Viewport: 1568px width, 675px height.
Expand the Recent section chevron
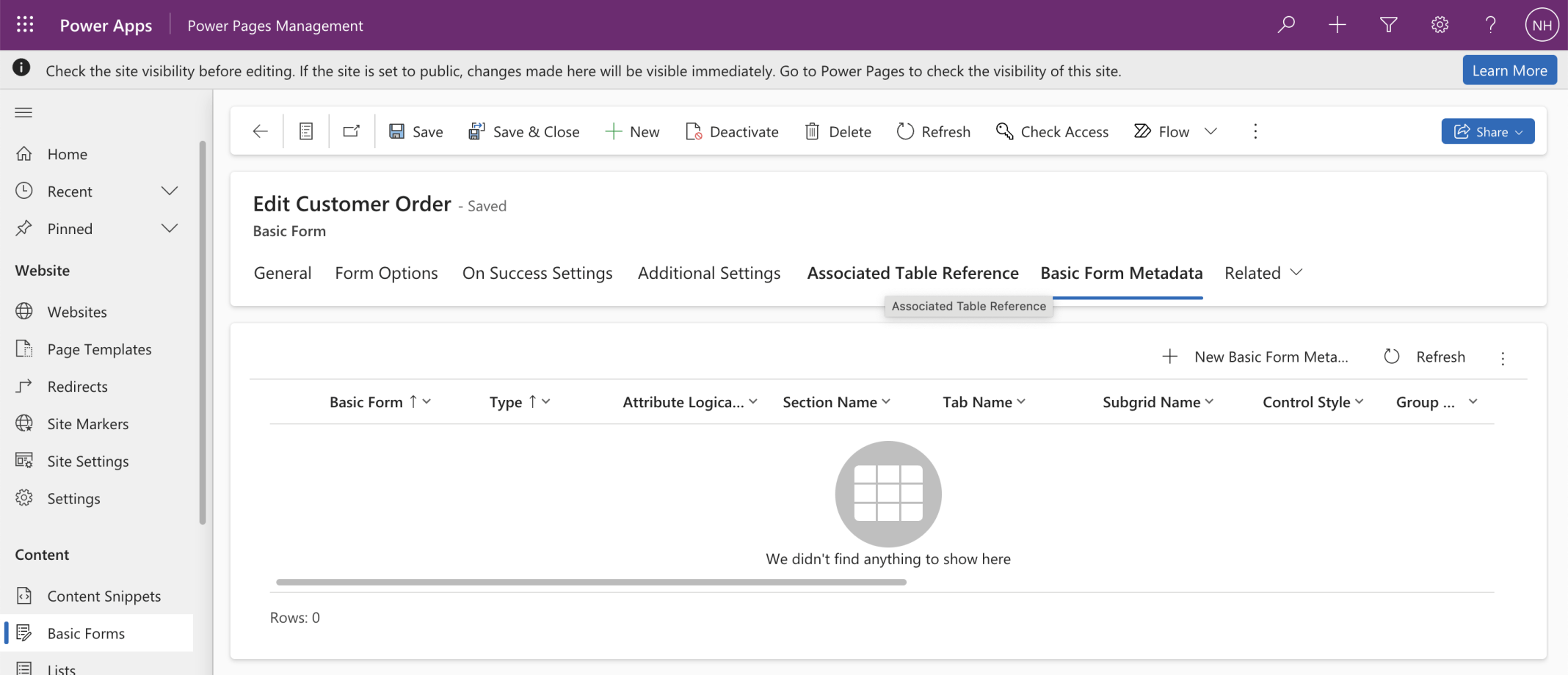[x=170, y=191]
